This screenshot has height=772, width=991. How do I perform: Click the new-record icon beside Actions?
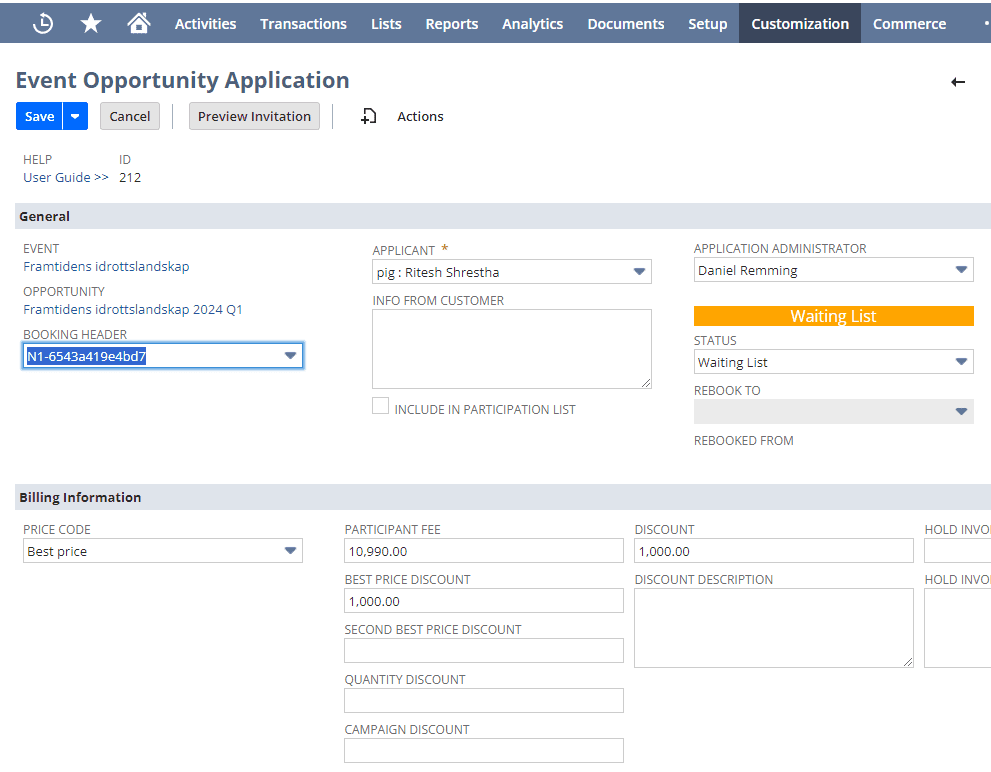point(368,116)
